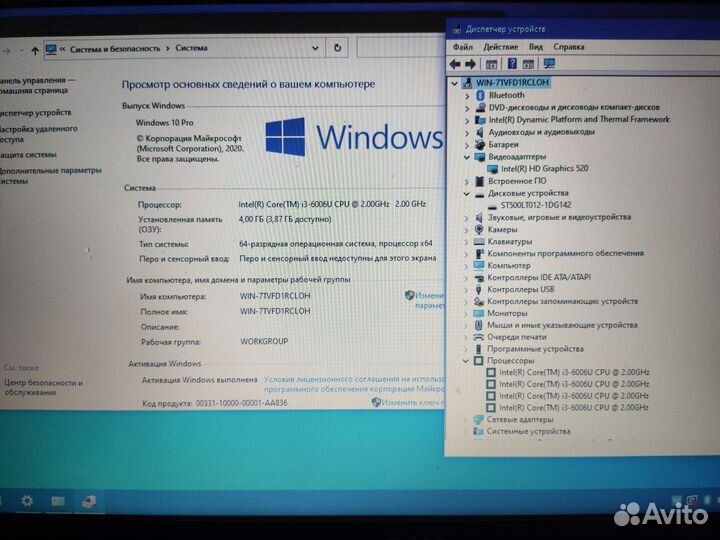Click the Контроллеры USB icon

click(x=478, y=289)
